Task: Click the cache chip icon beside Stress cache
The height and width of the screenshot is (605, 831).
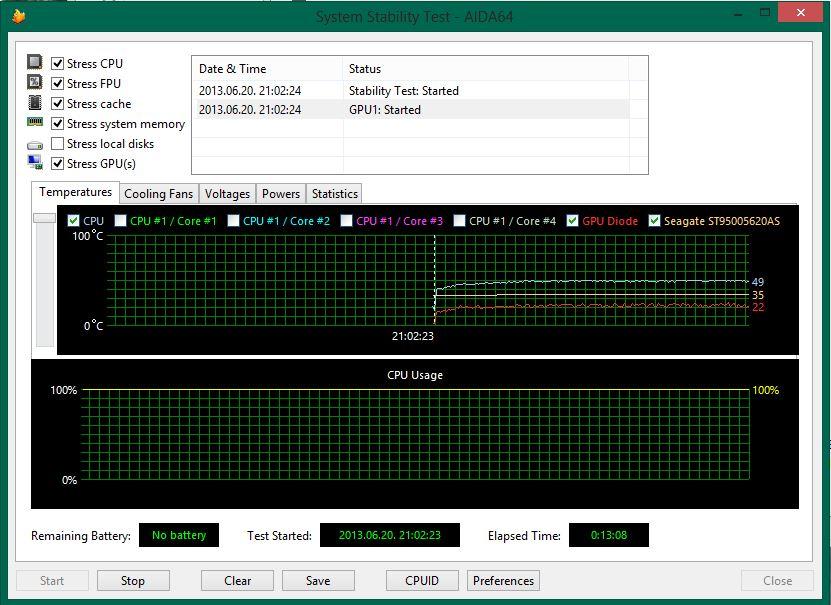Action: pos(35,102)
